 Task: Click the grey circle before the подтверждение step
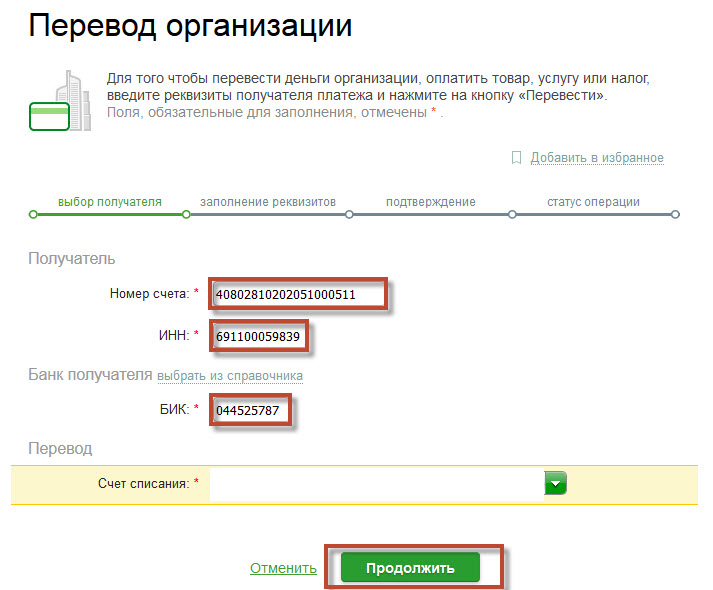[x=349, y=214]
